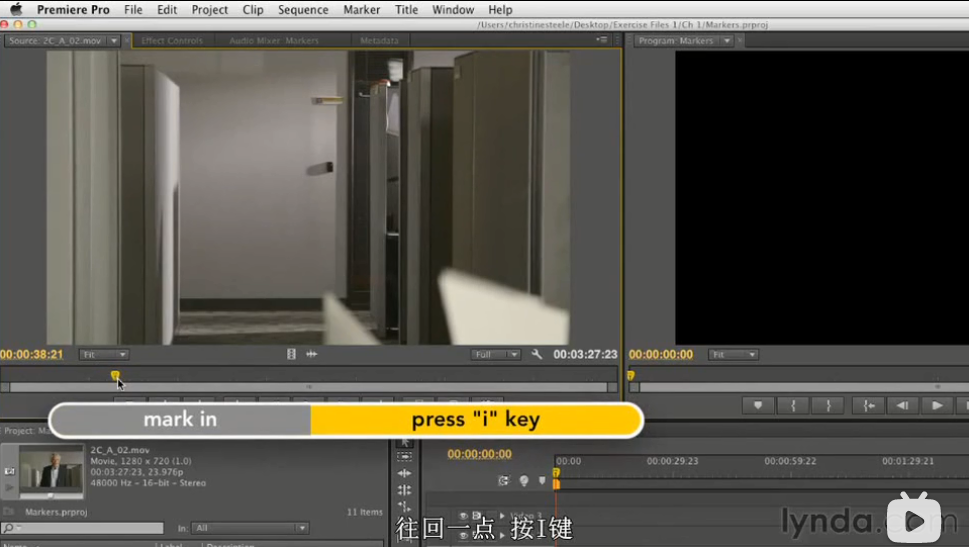Viewport: 969px width, 547px height.
Task: Open Program monitor Fit zoom dropdown
Action: (x=733, y=354)
